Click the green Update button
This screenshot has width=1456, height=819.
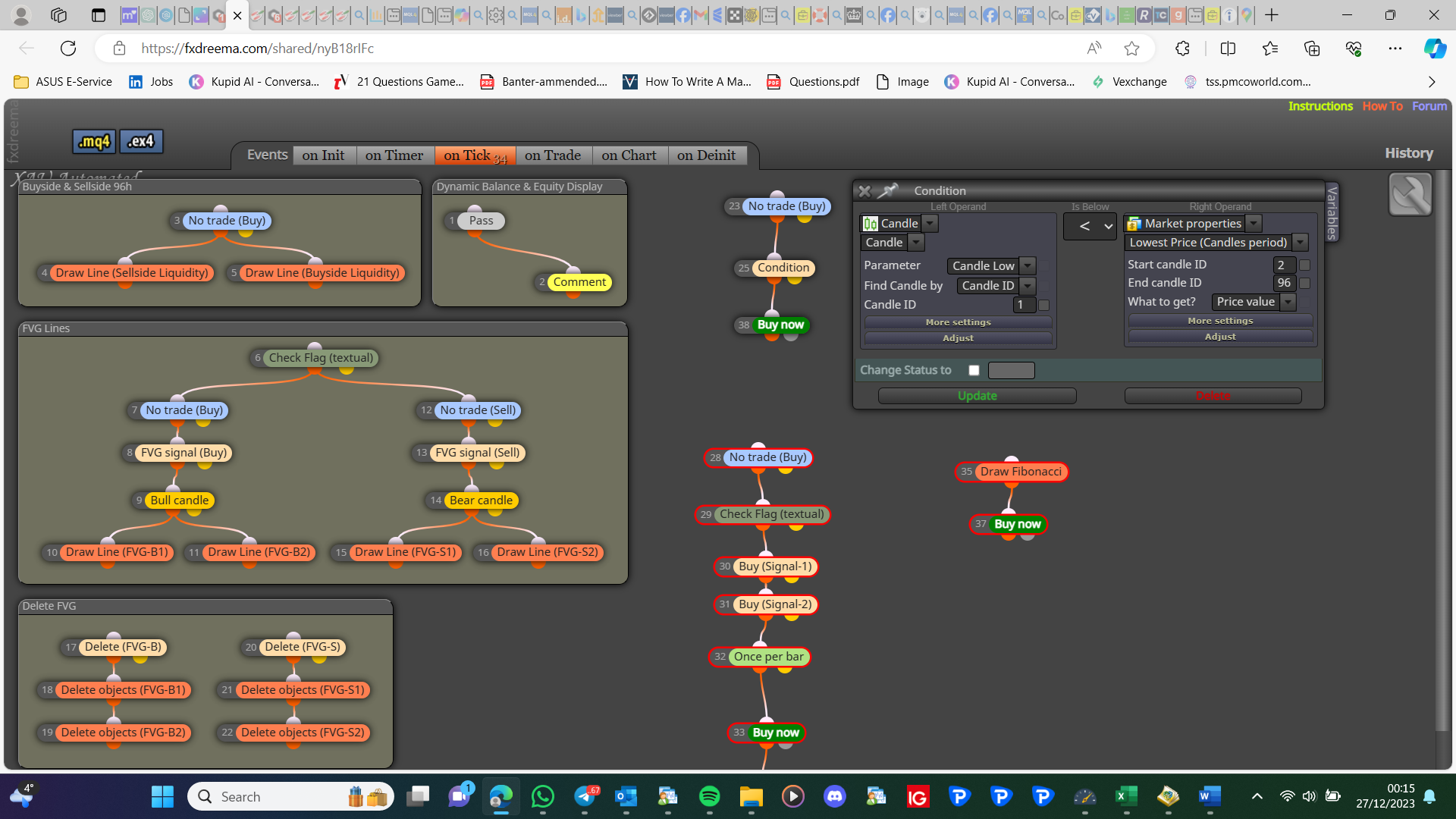(977, 396)
